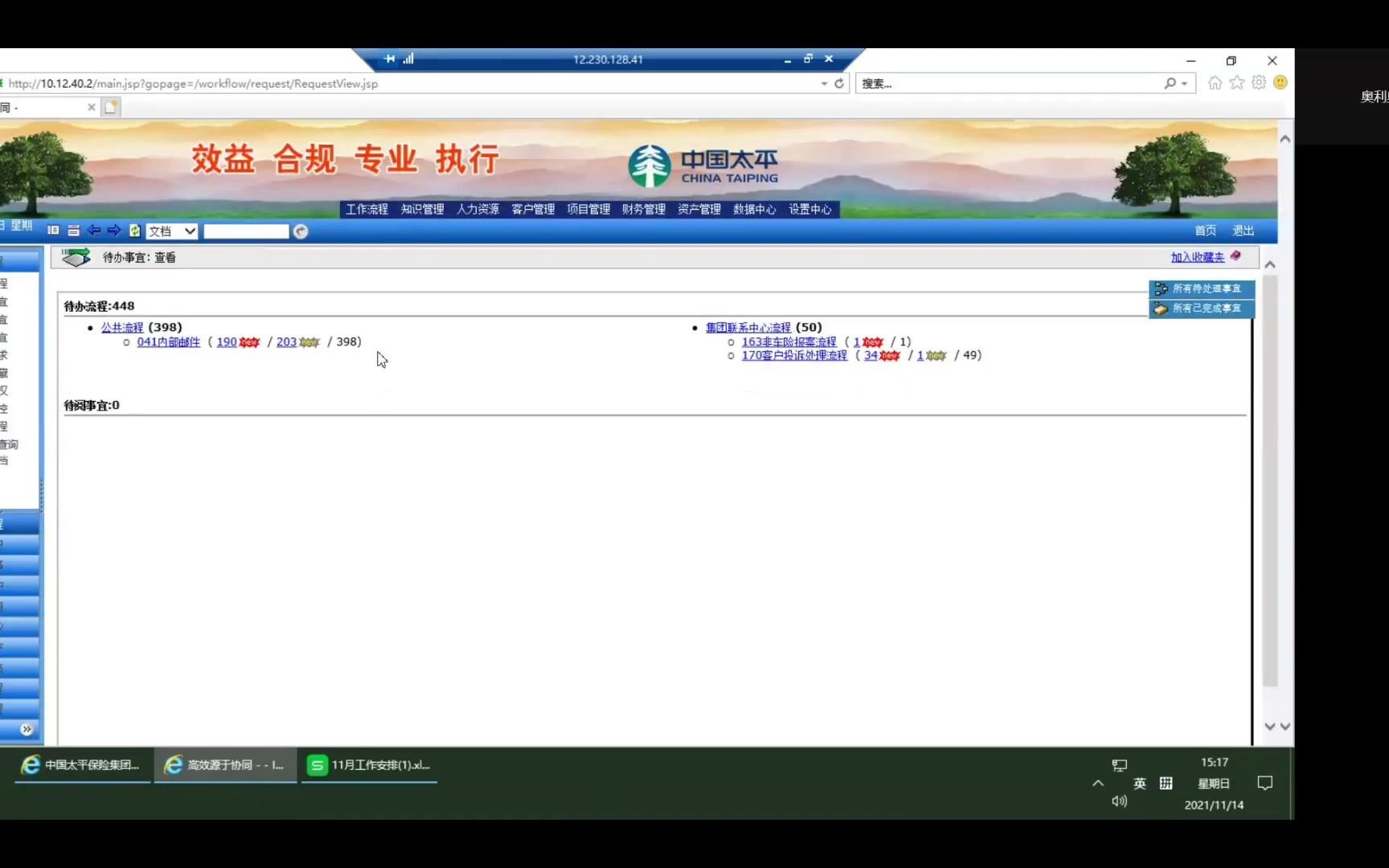Click the favorites star icon
Viewport: 1389px width, 868px height.
pos(1237,83)
